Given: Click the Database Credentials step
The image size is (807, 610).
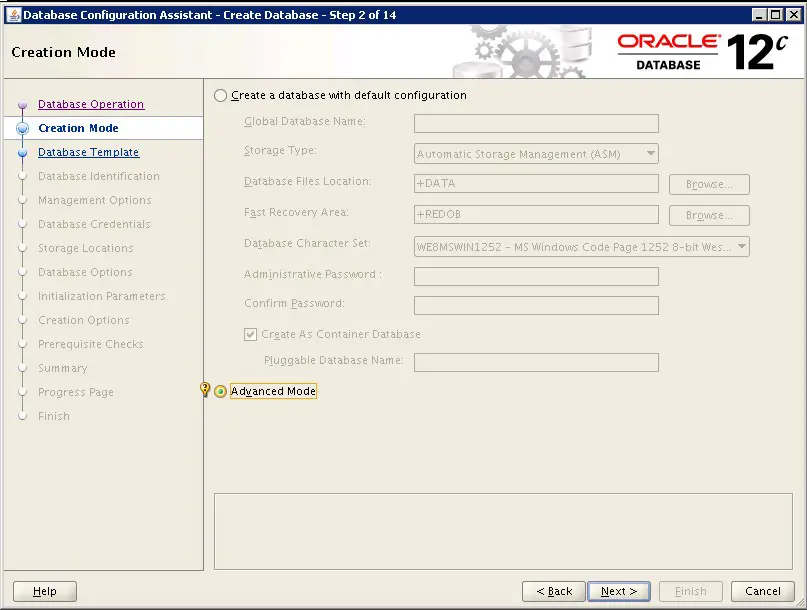Looking at the screenshot, I should click(94, 224).
